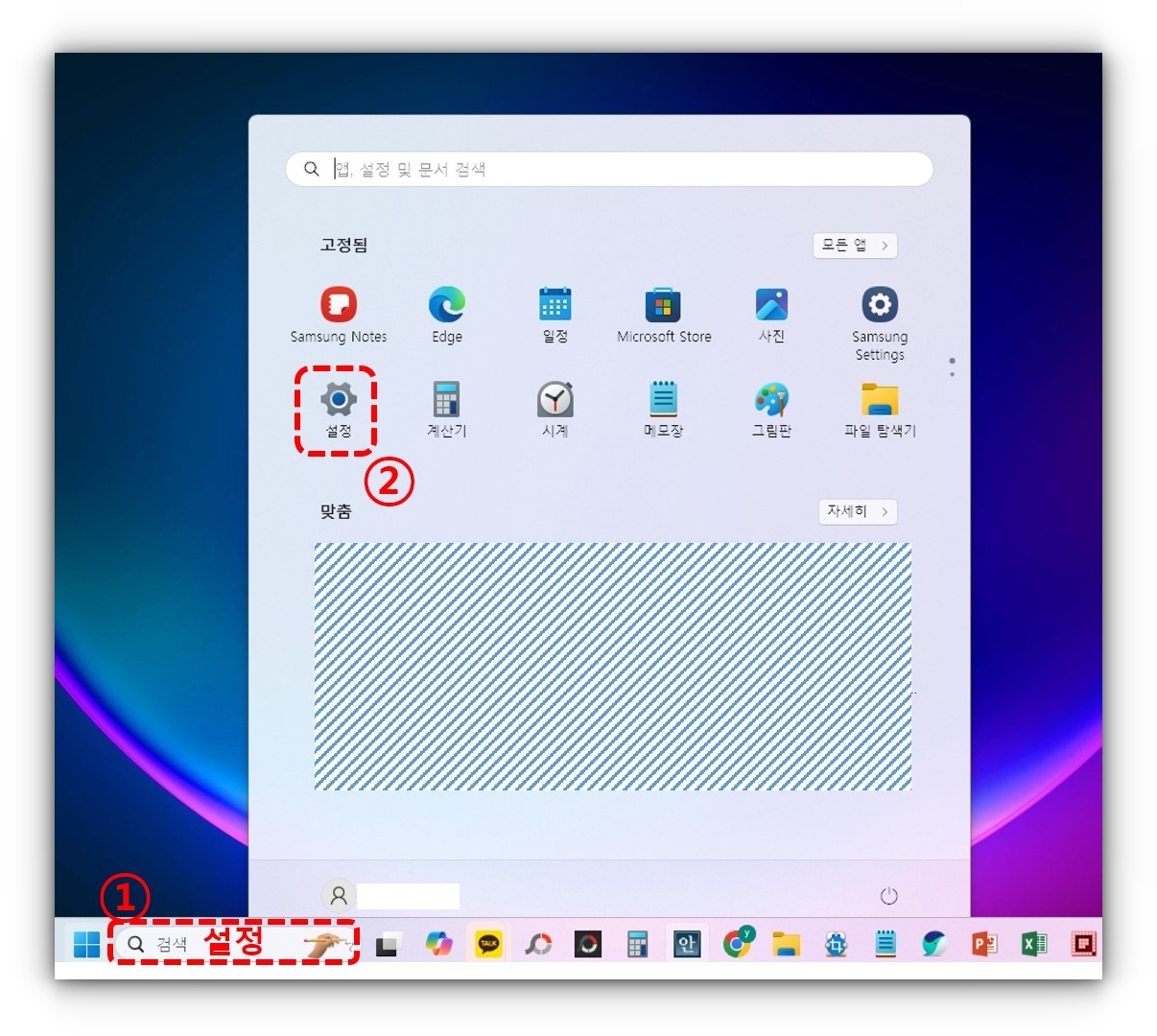Open the Samsung Notes app

[x=338, y=316]
